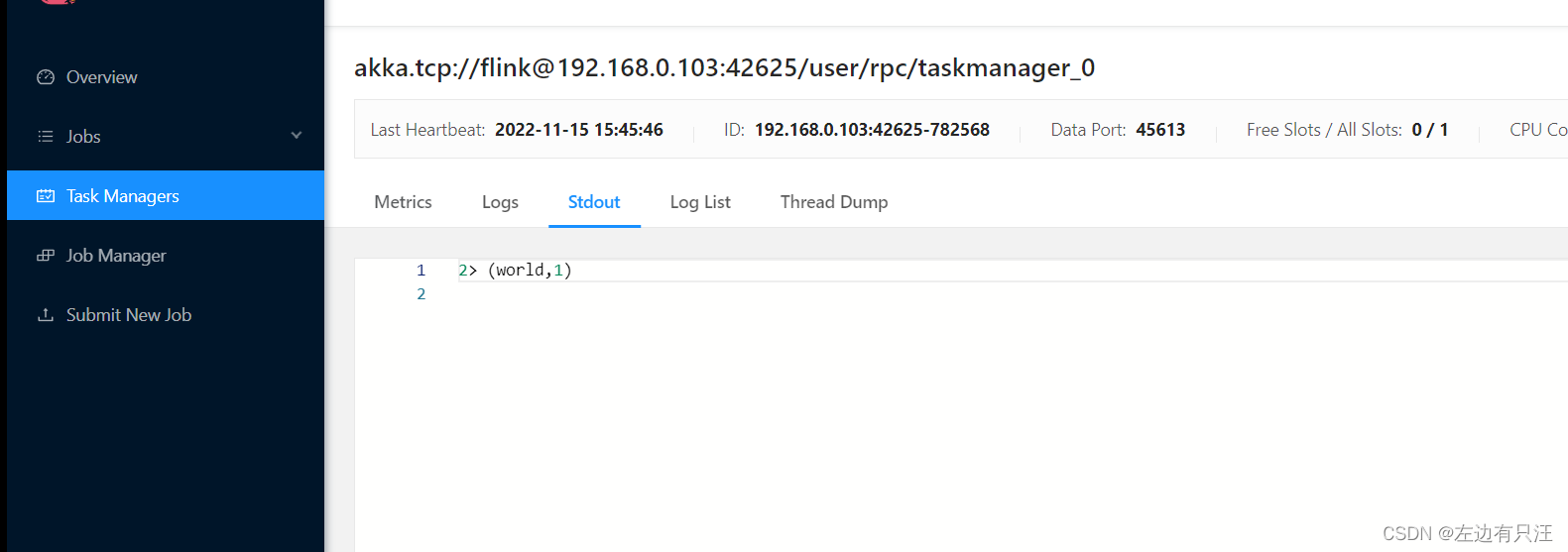Image resolution: width=1568 pixels, height=552 pixels.
Task: Click the Job Manager icon in sidebar
Action: 46,256
